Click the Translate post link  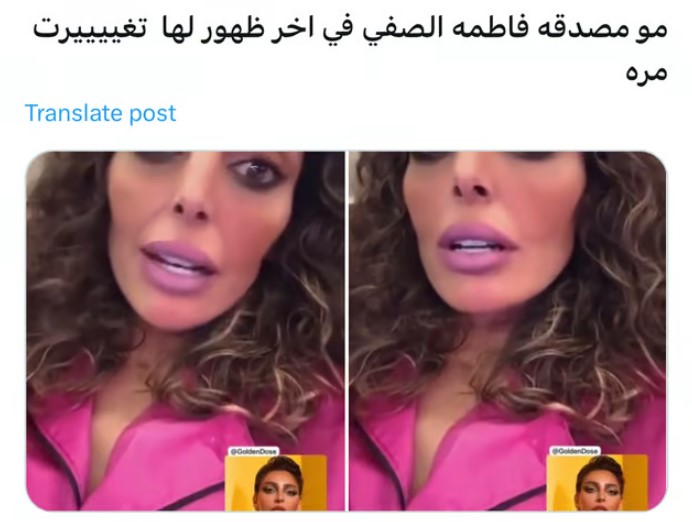[x=100, y=113]
